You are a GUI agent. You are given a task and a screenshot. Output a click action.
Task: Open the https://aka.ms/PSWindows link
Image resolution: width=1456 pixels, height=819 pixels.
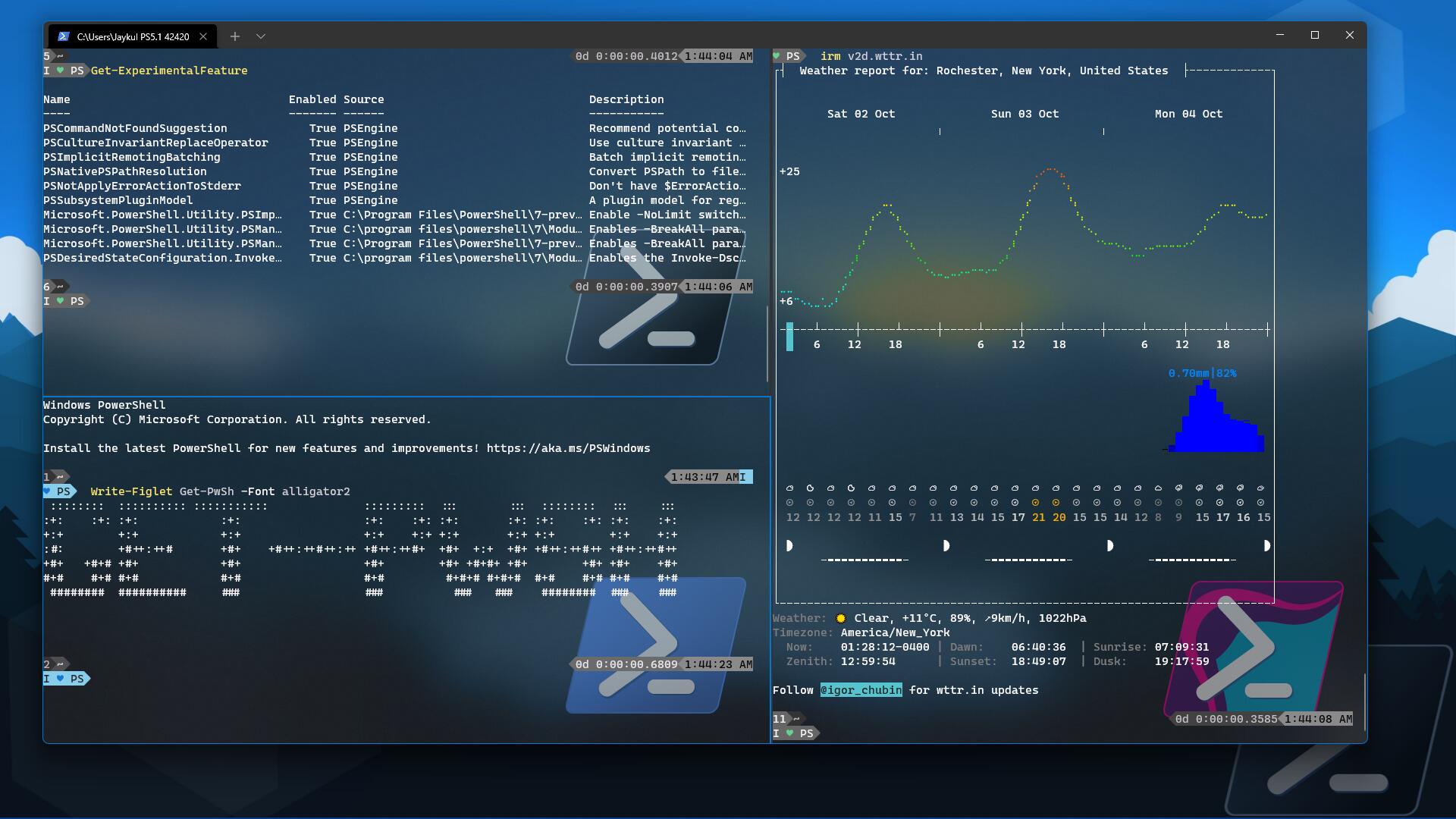[568, 448]
